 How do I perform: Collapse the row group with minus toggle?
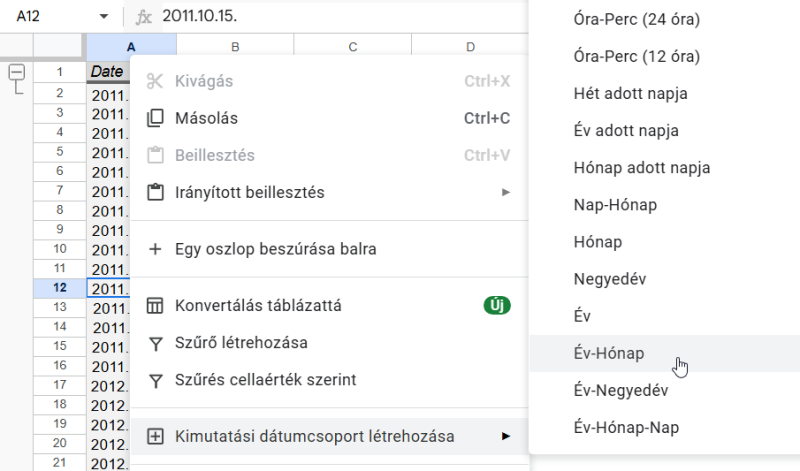point(17,72)
